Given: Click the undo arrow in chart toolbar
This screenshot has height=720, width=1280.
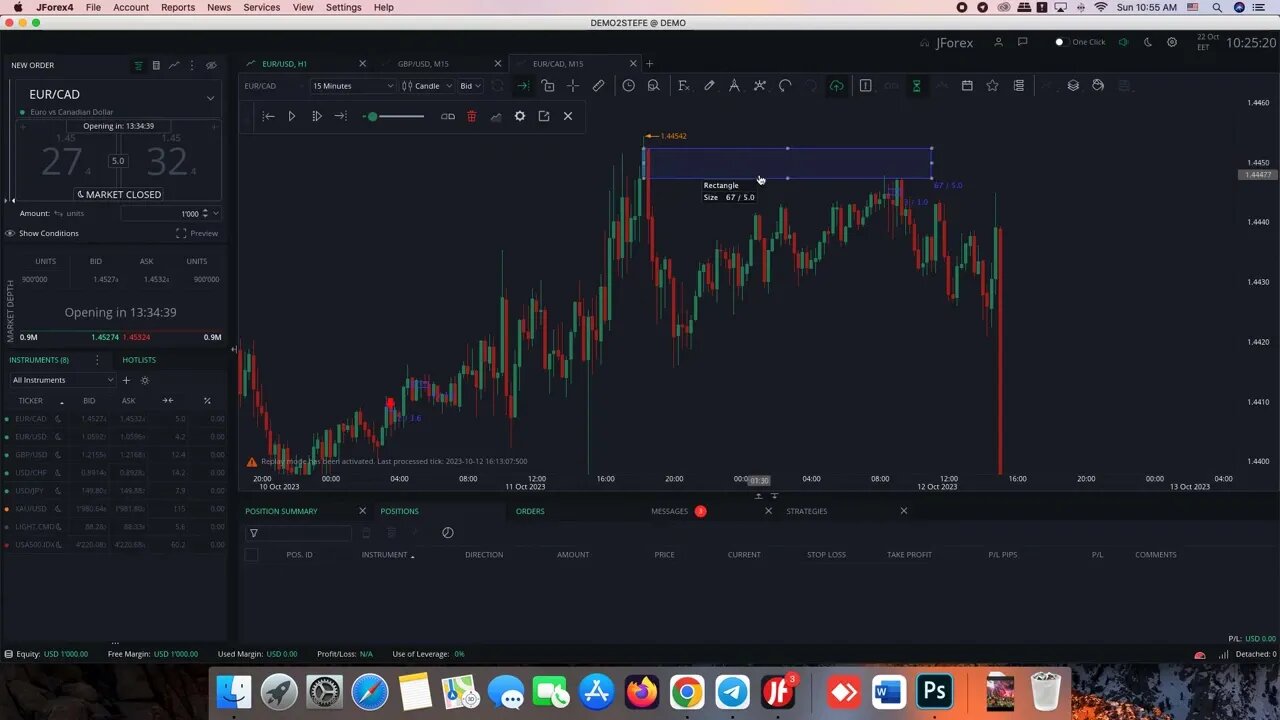Looking at the screenshot, I should (x=785, y=86).
